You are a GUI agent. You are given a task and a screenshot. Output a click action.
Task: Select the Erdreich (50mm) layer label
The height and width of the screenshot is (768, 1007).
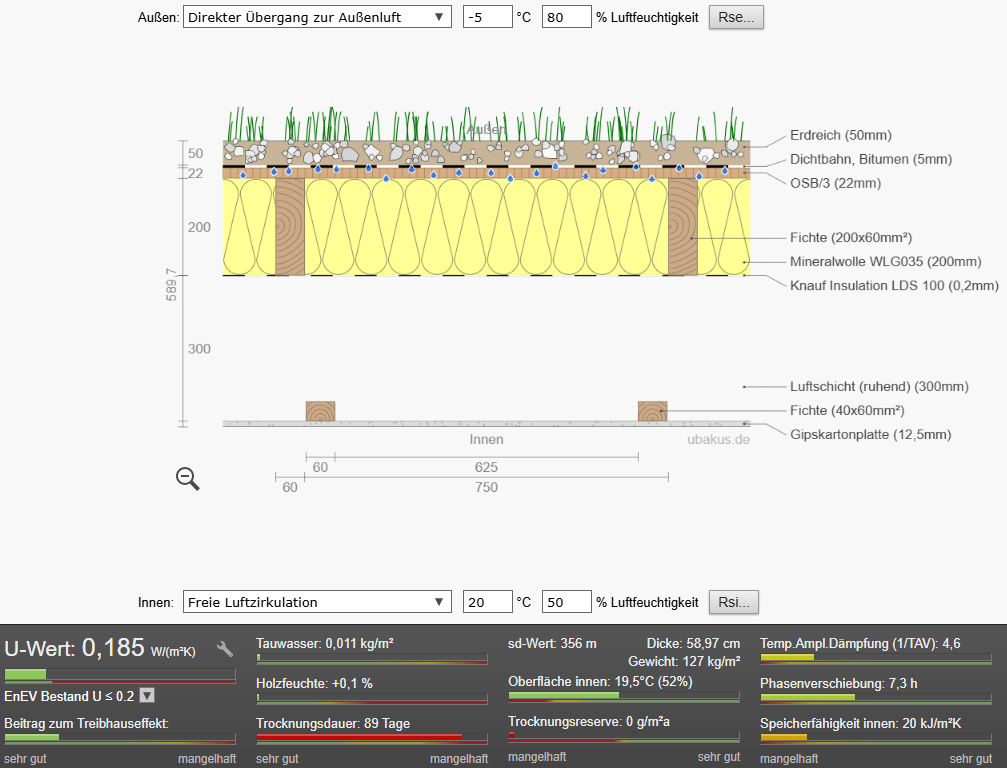(840, 135)
